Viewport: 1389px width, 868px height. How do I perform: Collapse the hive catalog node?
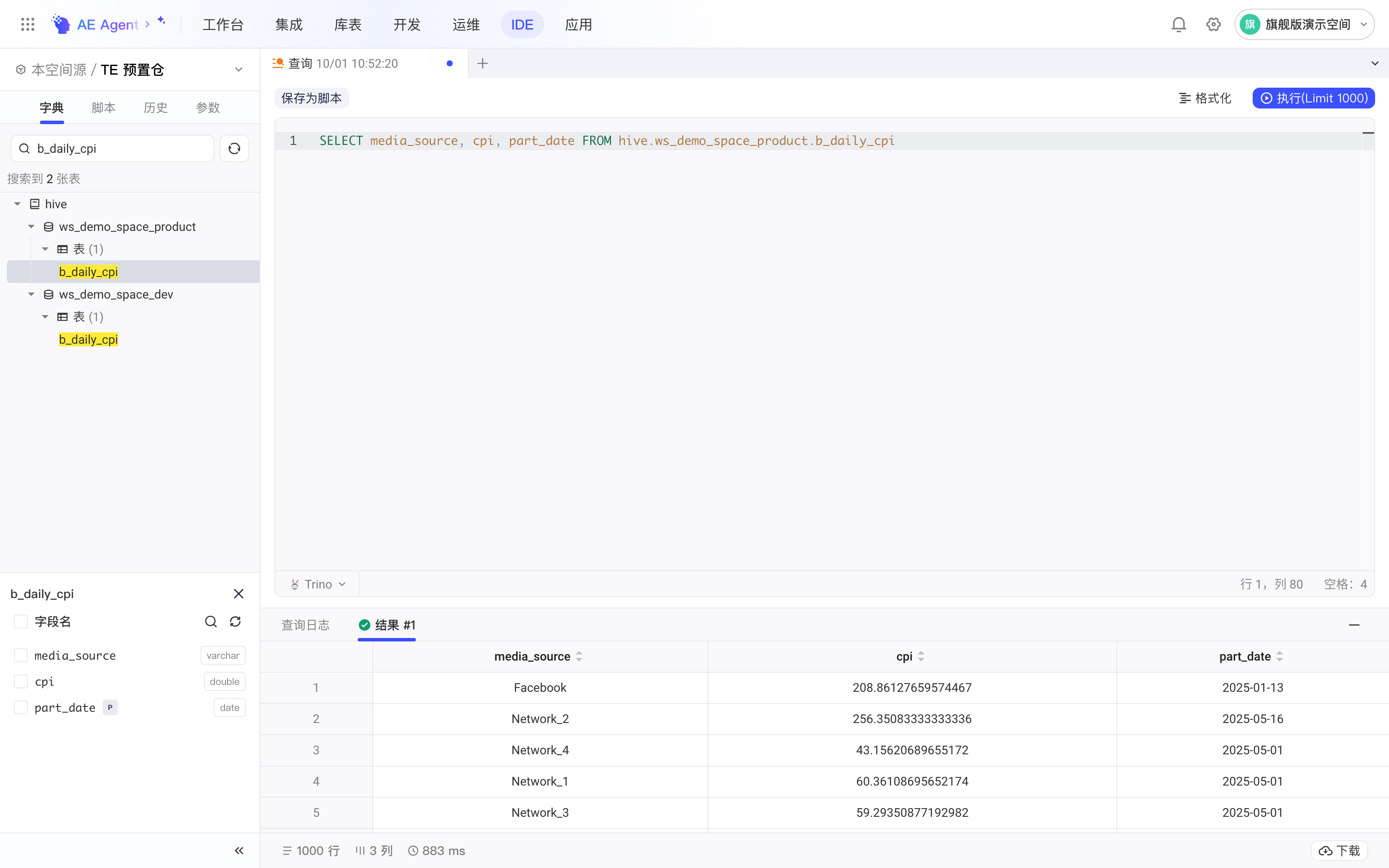[17, 204]
